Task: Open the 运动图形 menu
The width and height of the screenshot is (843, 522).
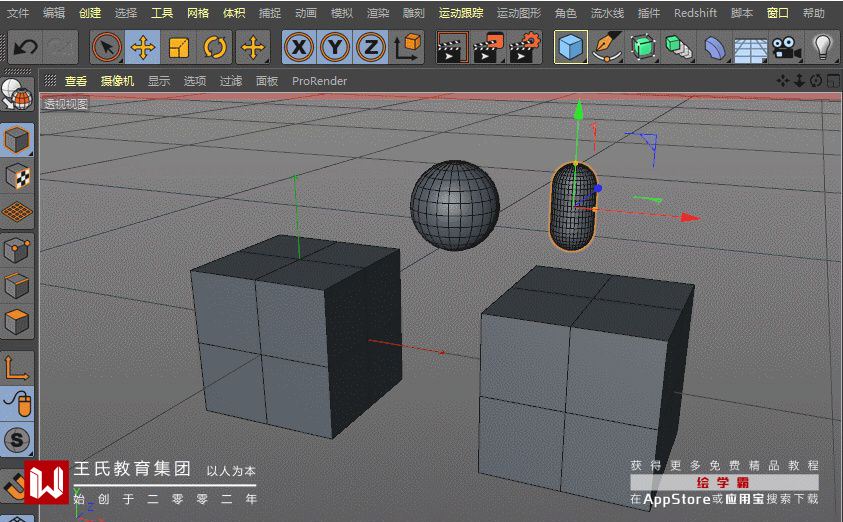Action: (519, 13)
